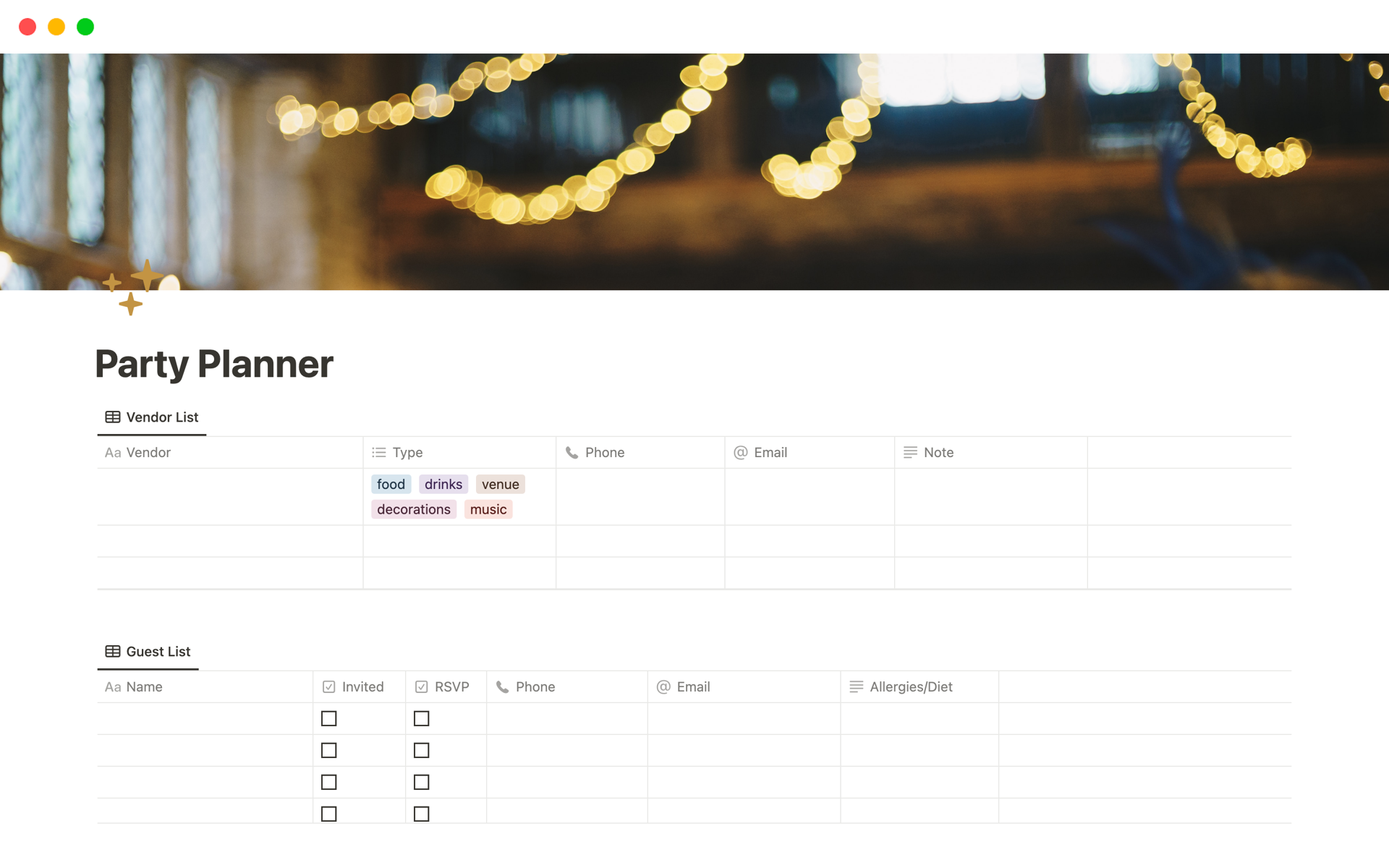The width and height of the screenshot is (1389, 868).
Task: Toggle the first guest Invited checkbox
Action: click(x=328, y=718)
